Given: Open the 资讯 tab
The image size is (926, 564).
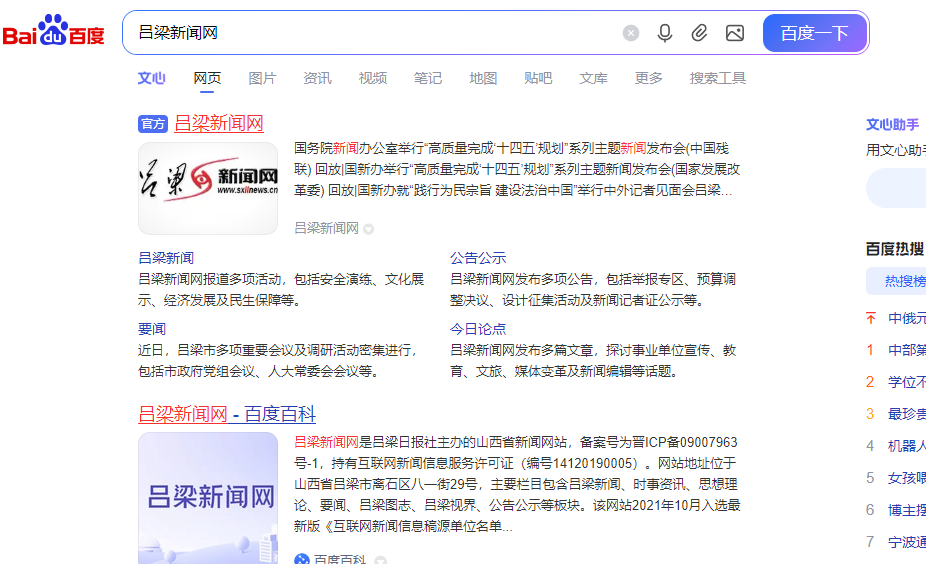Looking at the screenshot, I should click(317, 78).
